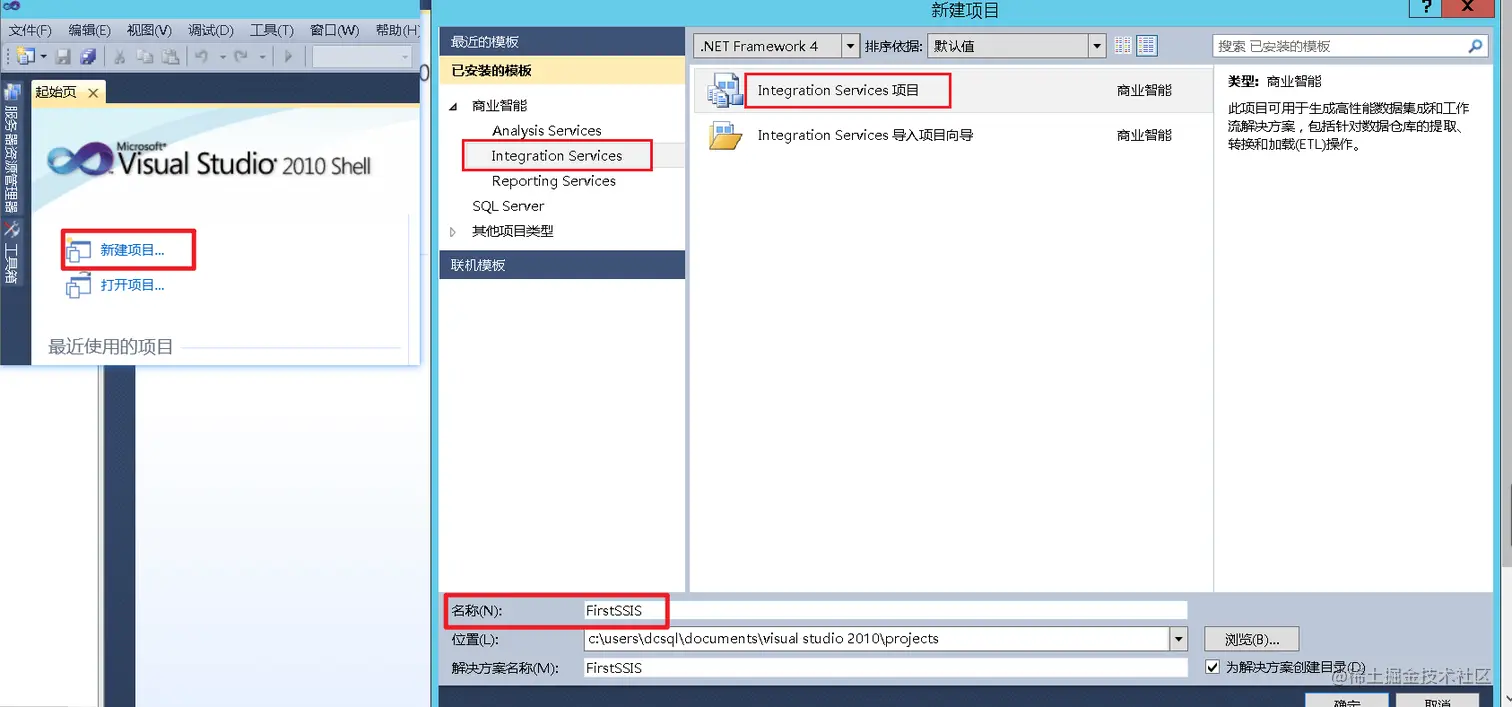Click the Paste toolbar icon
The image size is (1512, 707).
coord(170,57)
